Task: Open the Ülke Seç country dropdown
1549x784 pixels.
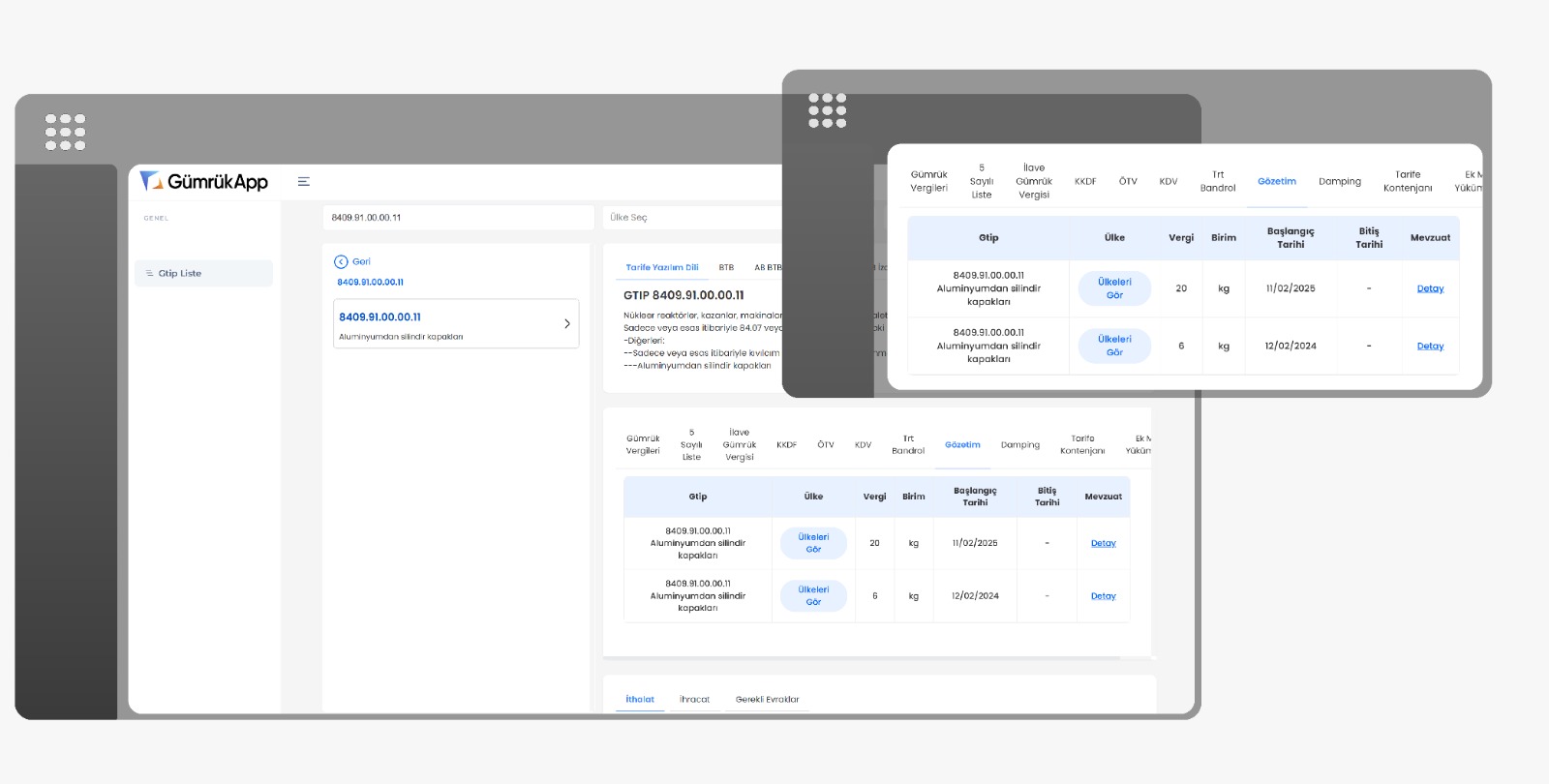Action: tap(692, 218)
